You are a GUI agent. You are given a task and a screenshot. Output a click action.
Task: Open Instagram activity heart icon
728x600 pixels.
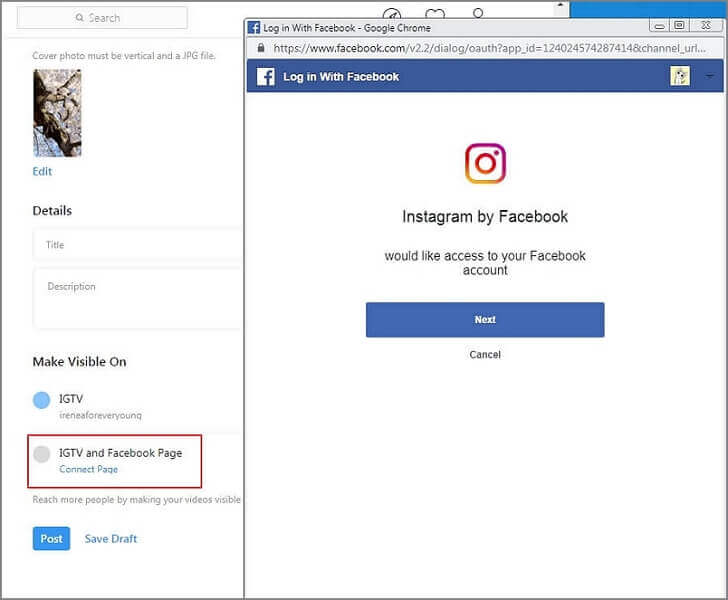[x=435, y=13]
